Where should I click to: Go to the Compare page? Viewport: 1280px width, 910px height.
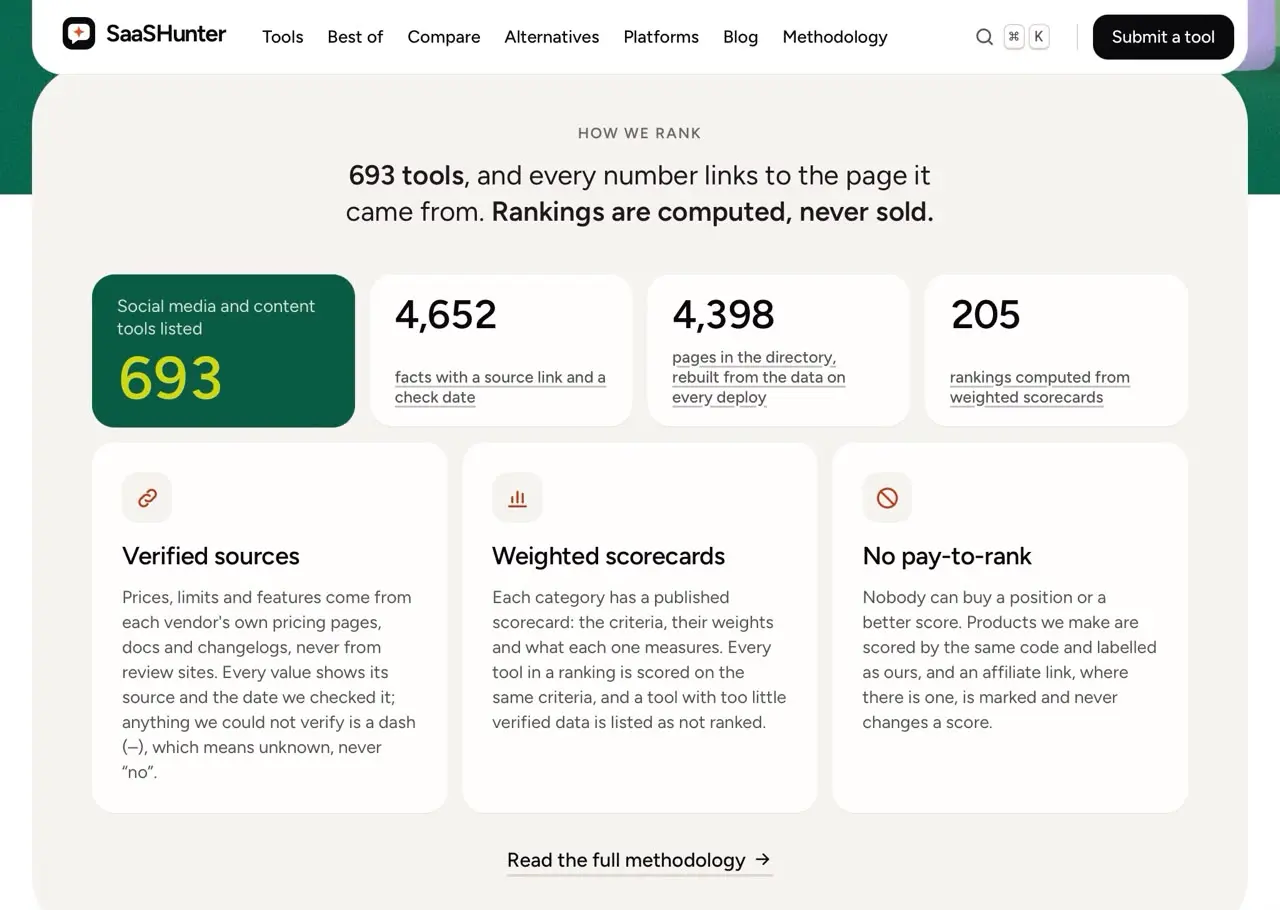point(444,37)
